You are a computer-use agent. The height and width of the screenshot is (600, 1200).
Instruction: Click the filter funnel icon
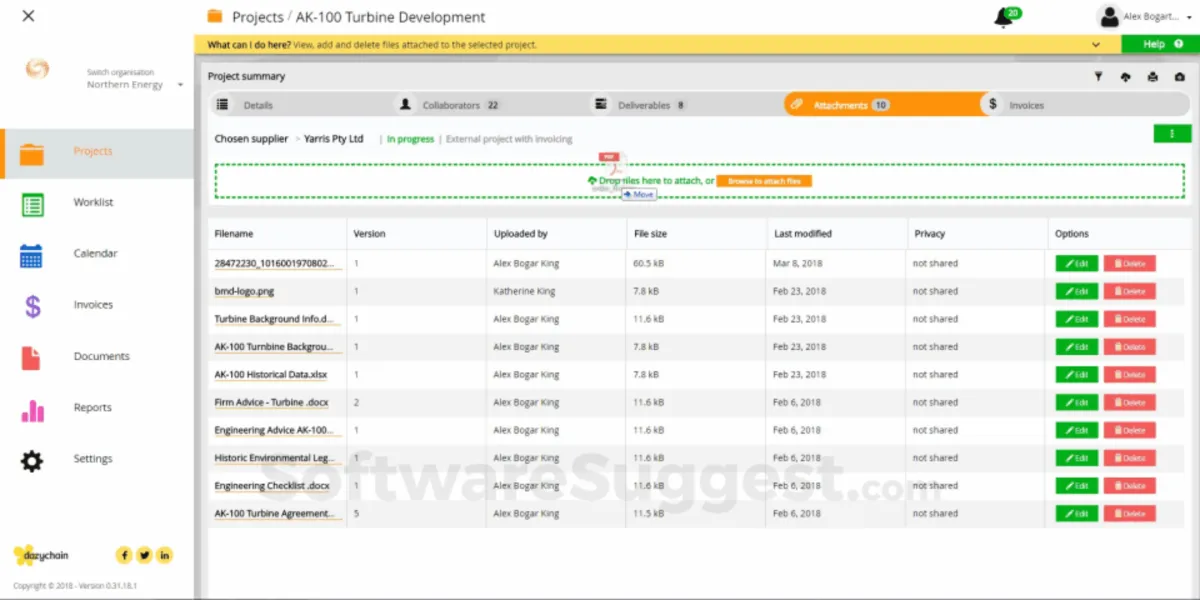coord(1098,77)
